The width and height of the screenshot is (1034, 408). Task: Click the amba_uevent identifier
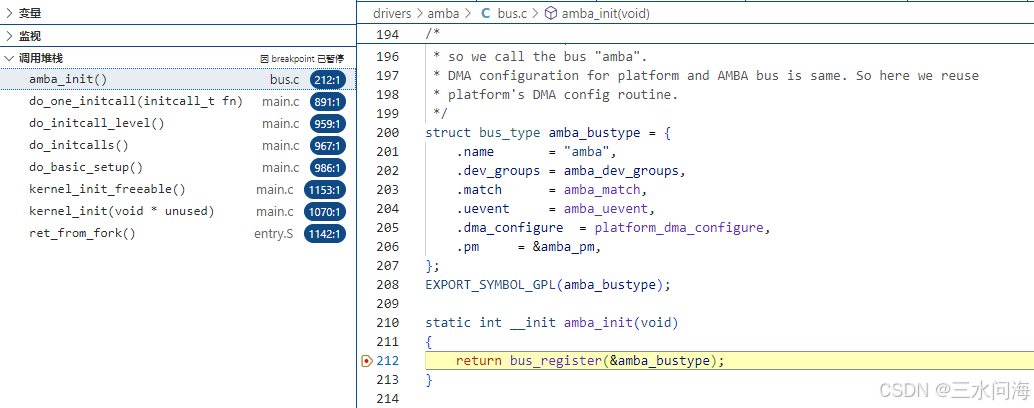(606, 209)
